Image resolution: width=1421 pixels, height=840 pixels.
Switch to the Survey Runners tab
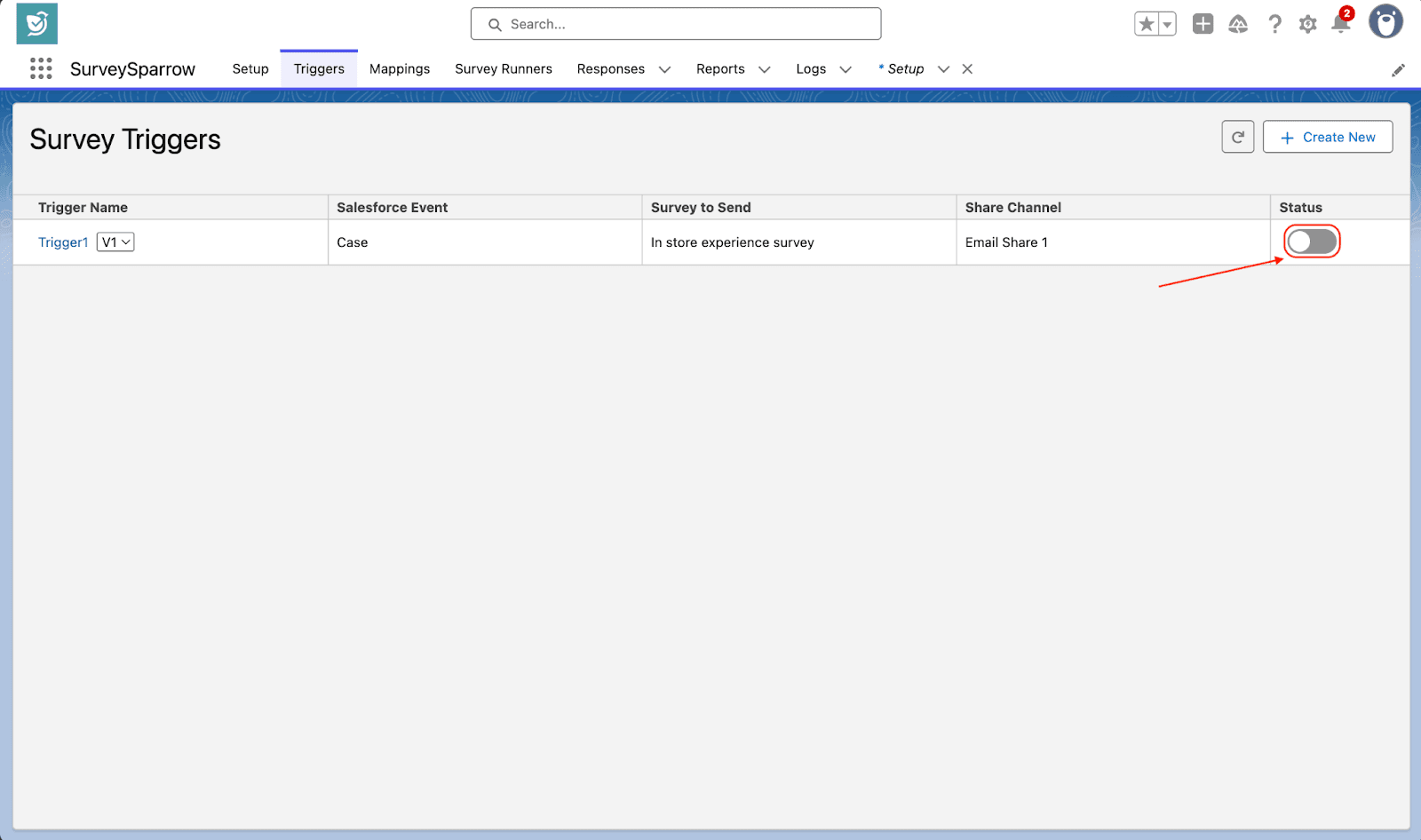(x=504, y=69)
